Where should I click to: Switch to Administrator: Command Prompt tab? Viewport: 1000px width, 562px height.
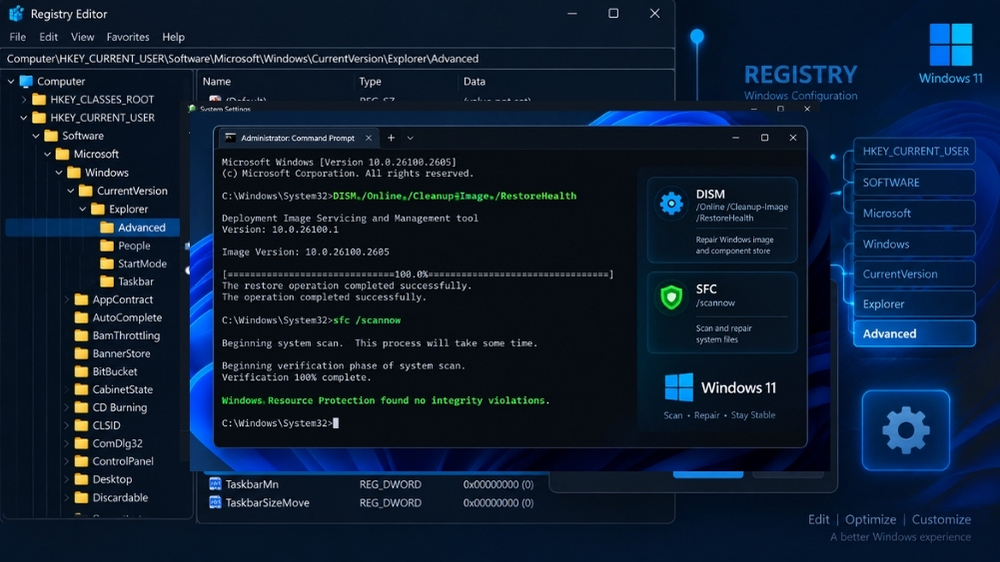[x=298, y=138]
